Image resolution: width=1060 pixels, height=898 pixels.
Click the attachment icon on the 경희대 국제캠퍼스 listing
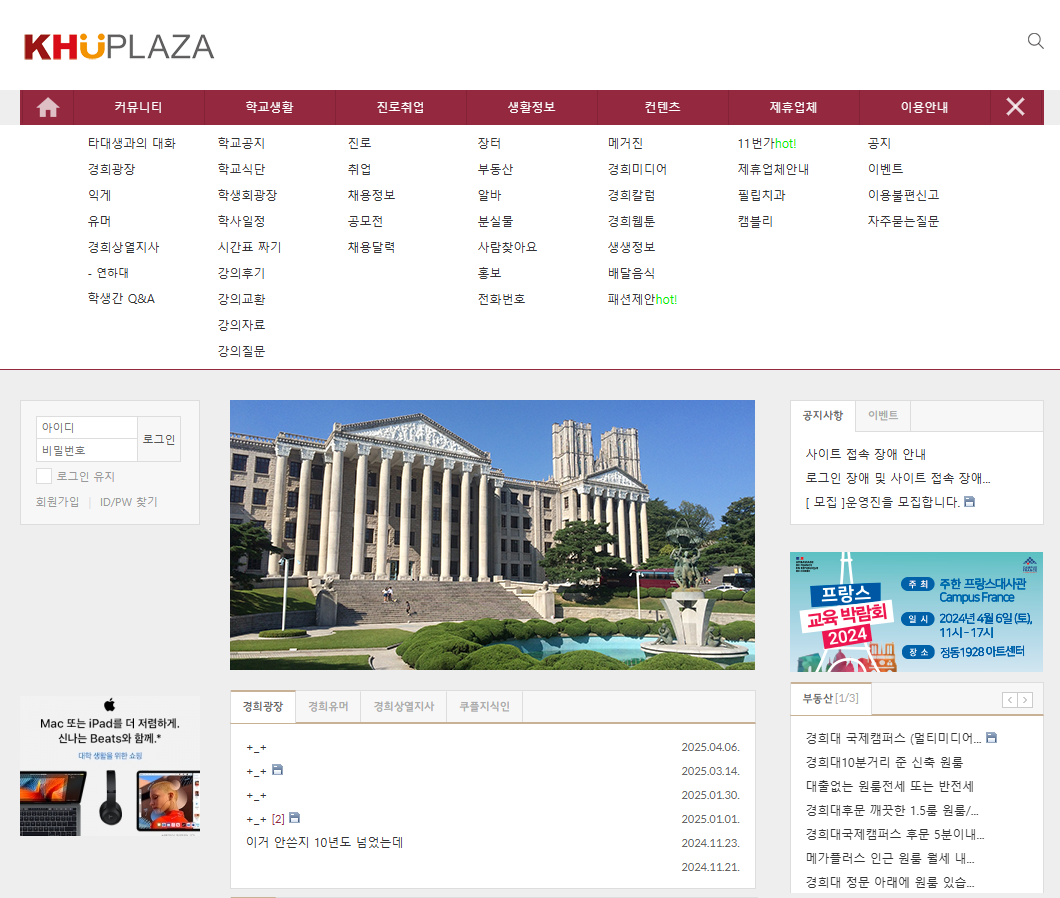click(x=989, y=736)
